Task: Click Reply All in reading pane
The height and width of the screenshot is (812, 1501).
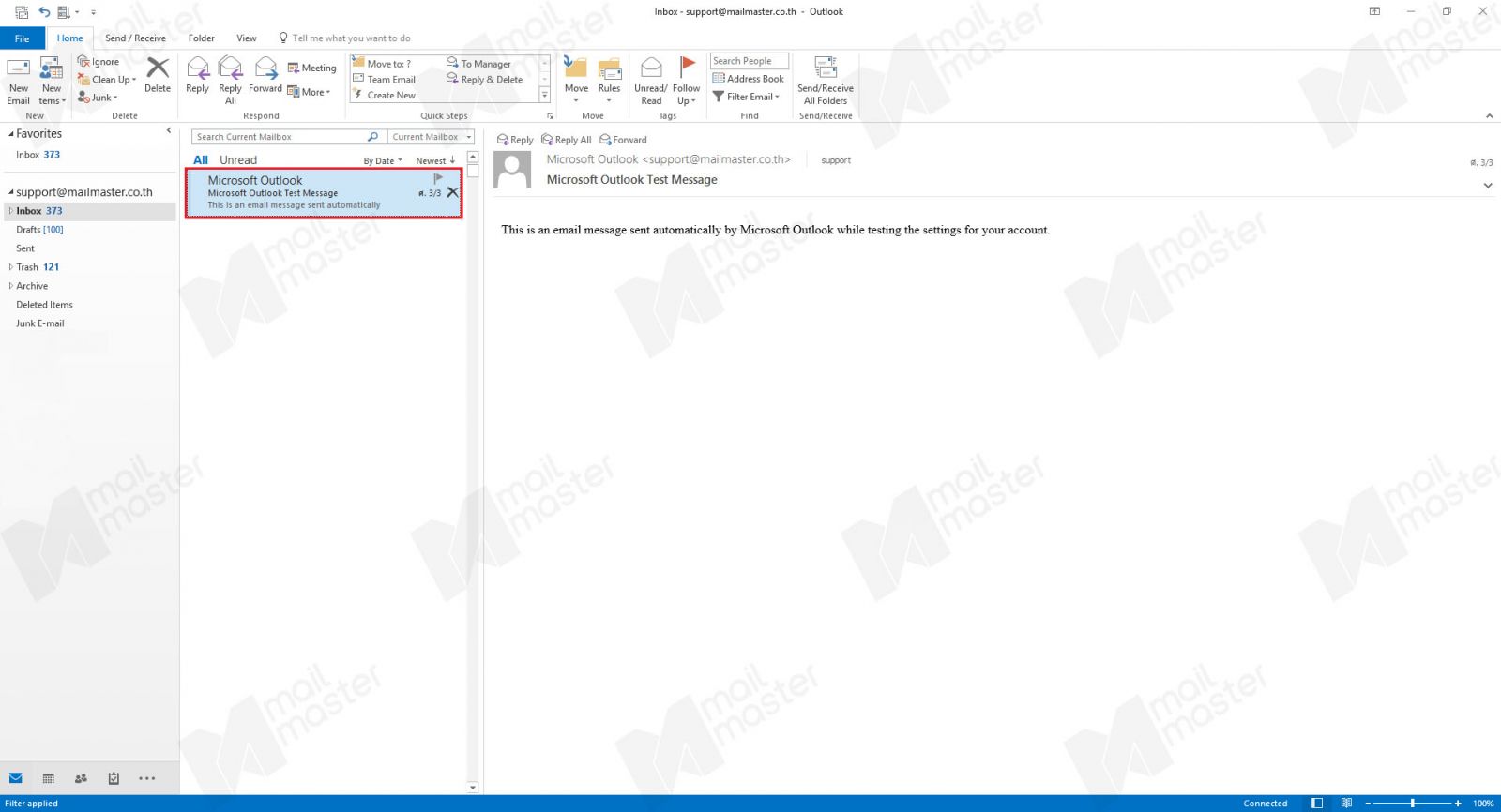Action: [567, 140]
